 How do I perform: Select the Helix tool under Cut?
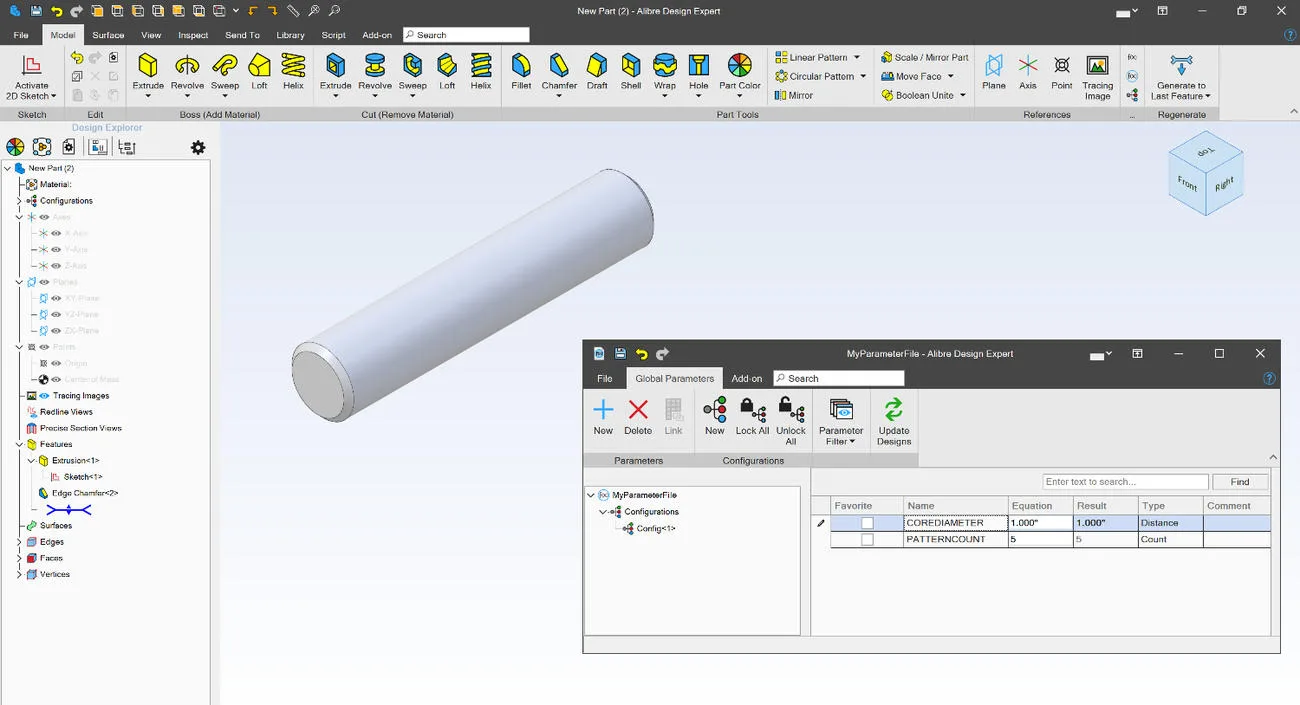pos(481,71)
